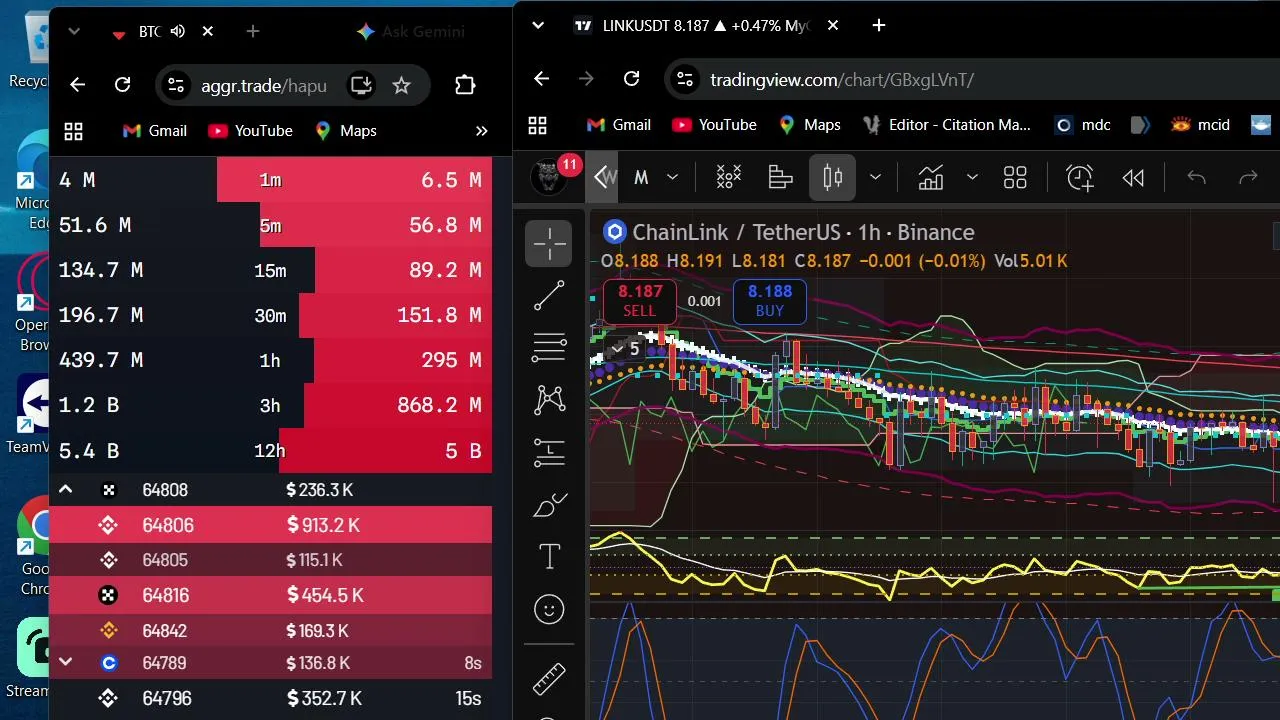
Task: Expand the favorite indicators dropdown arrow
Action: tap(971, 178)
